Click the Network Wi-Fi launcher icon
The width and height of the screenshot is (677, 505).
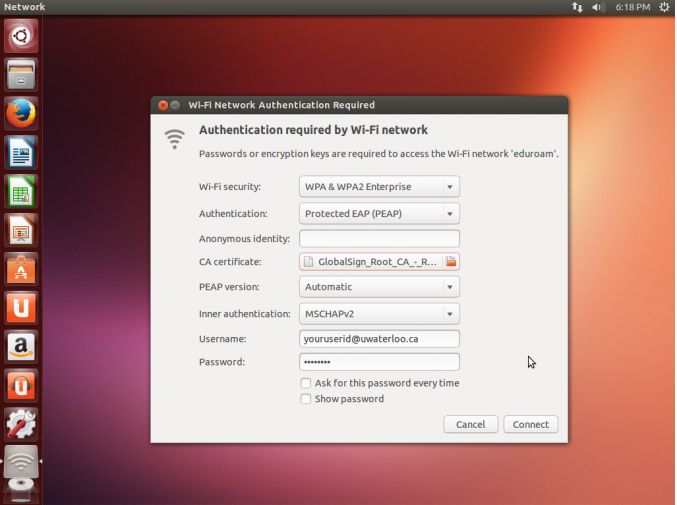(x=21, y=462)
